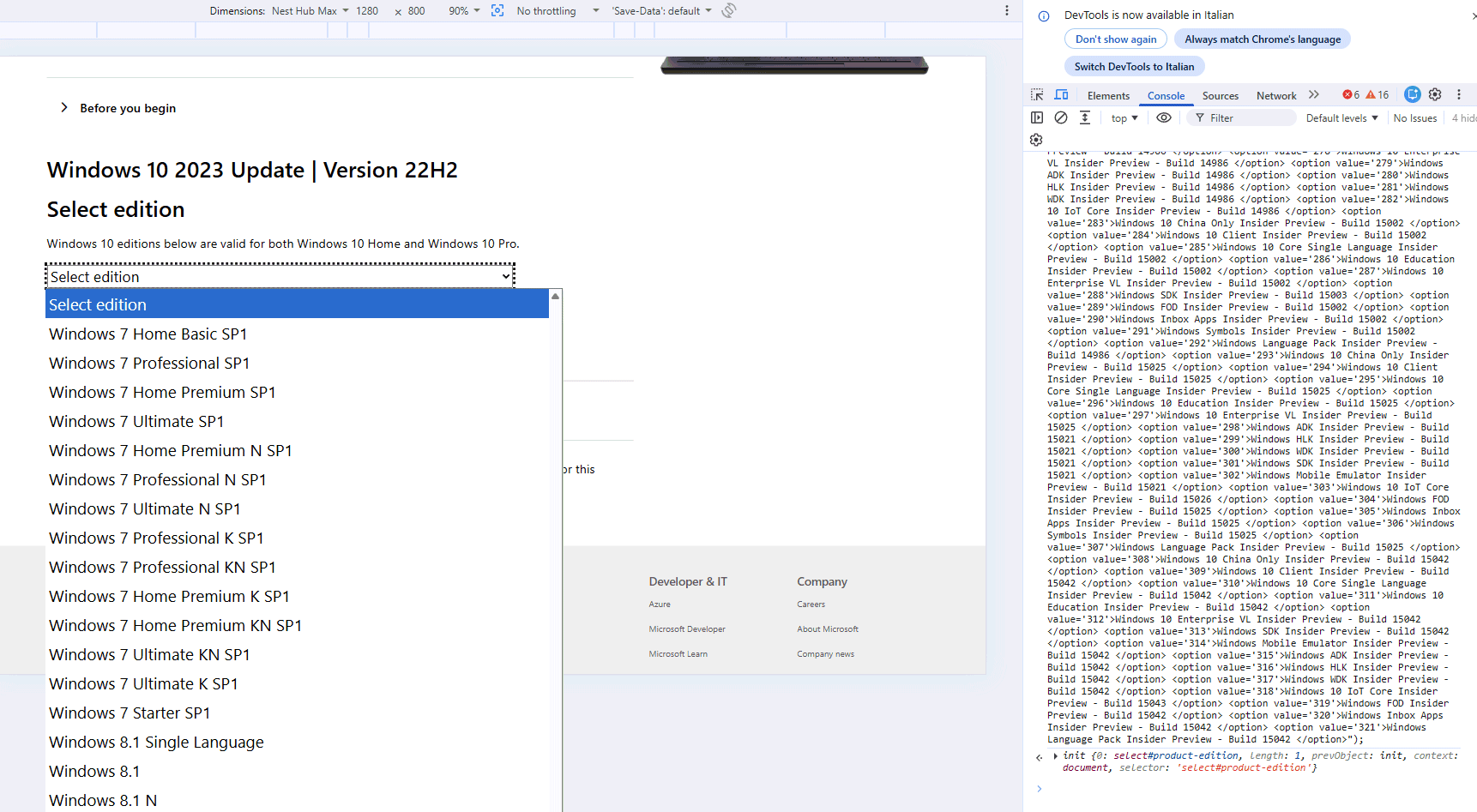Click the info icon in language banner

(x=1044, y=15)
